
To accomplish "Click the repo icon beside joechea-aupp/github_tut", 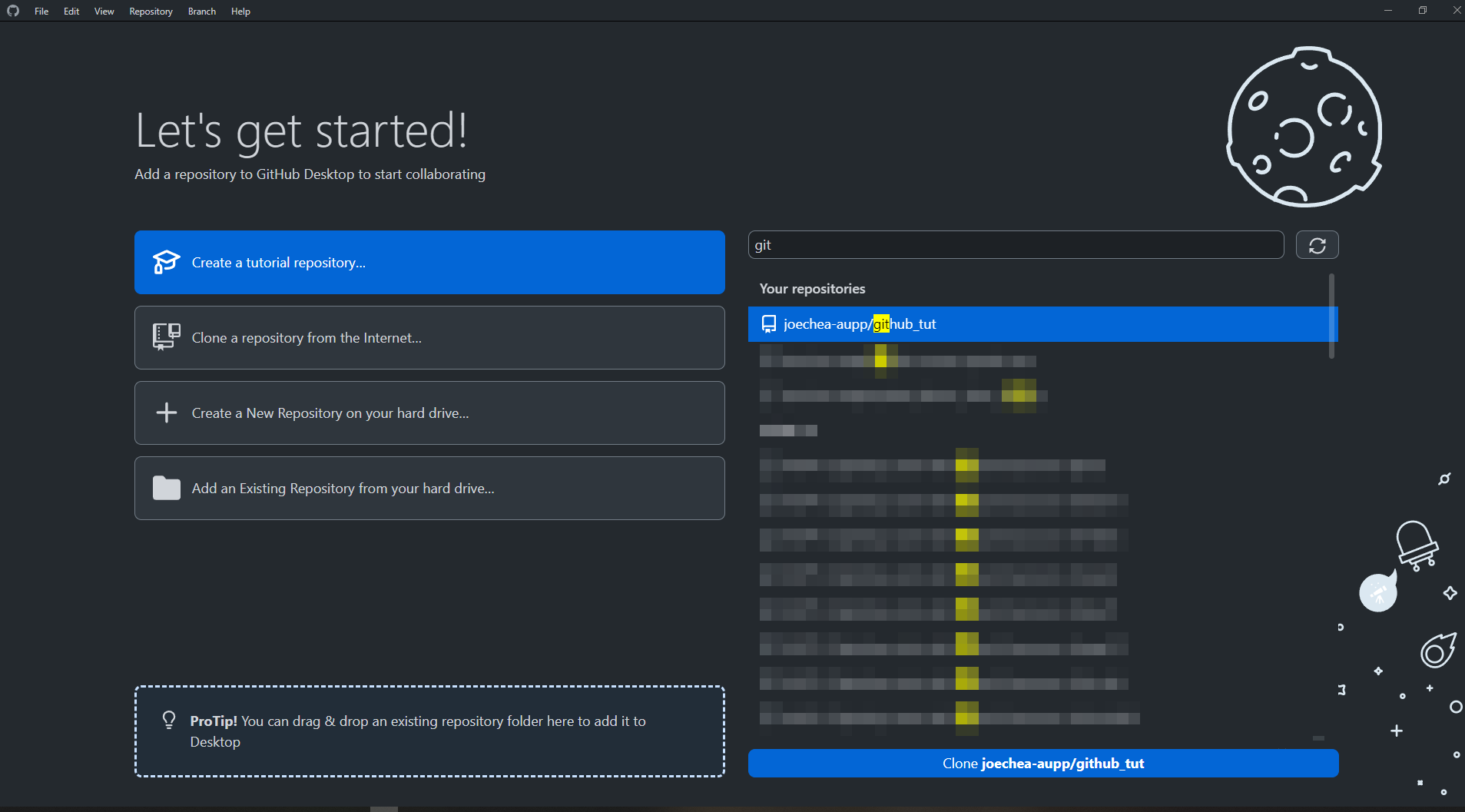I will [x=768, y=323].
